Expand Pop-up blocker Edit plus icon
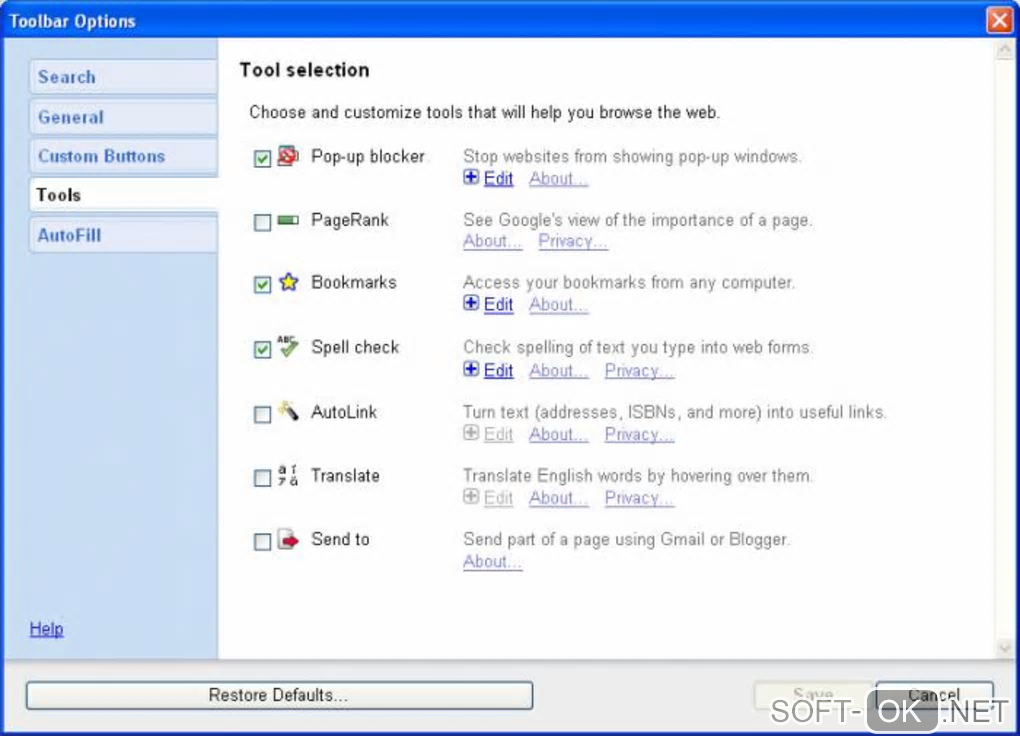This screenshot has width=1020, height=736. click(x=471, y=177)
